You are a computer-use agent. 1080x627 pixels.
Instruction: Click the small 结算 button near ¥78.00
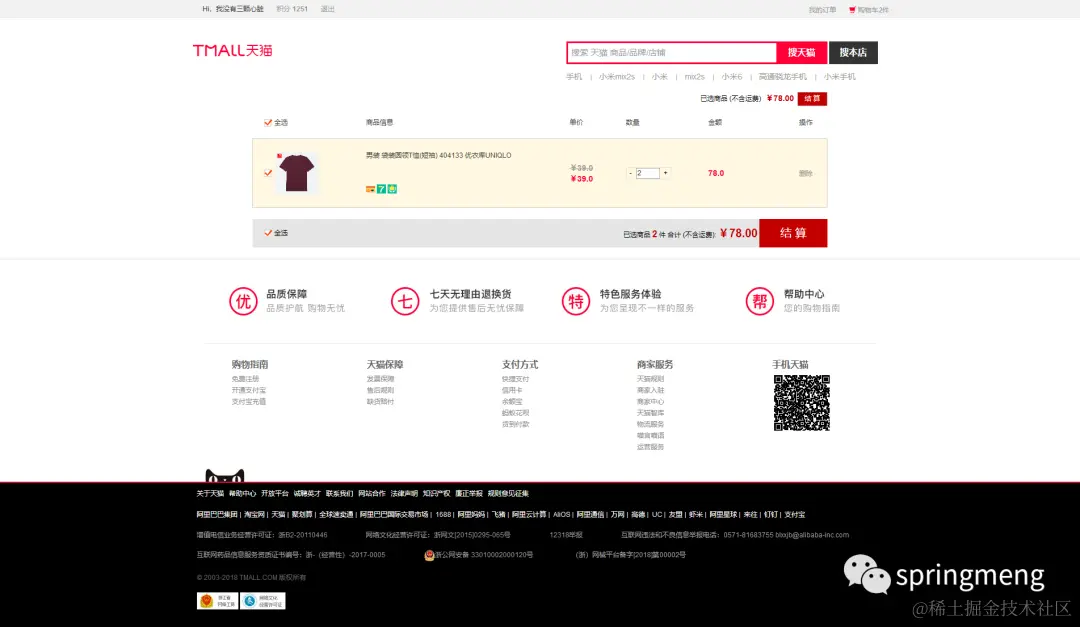[812, 99]
